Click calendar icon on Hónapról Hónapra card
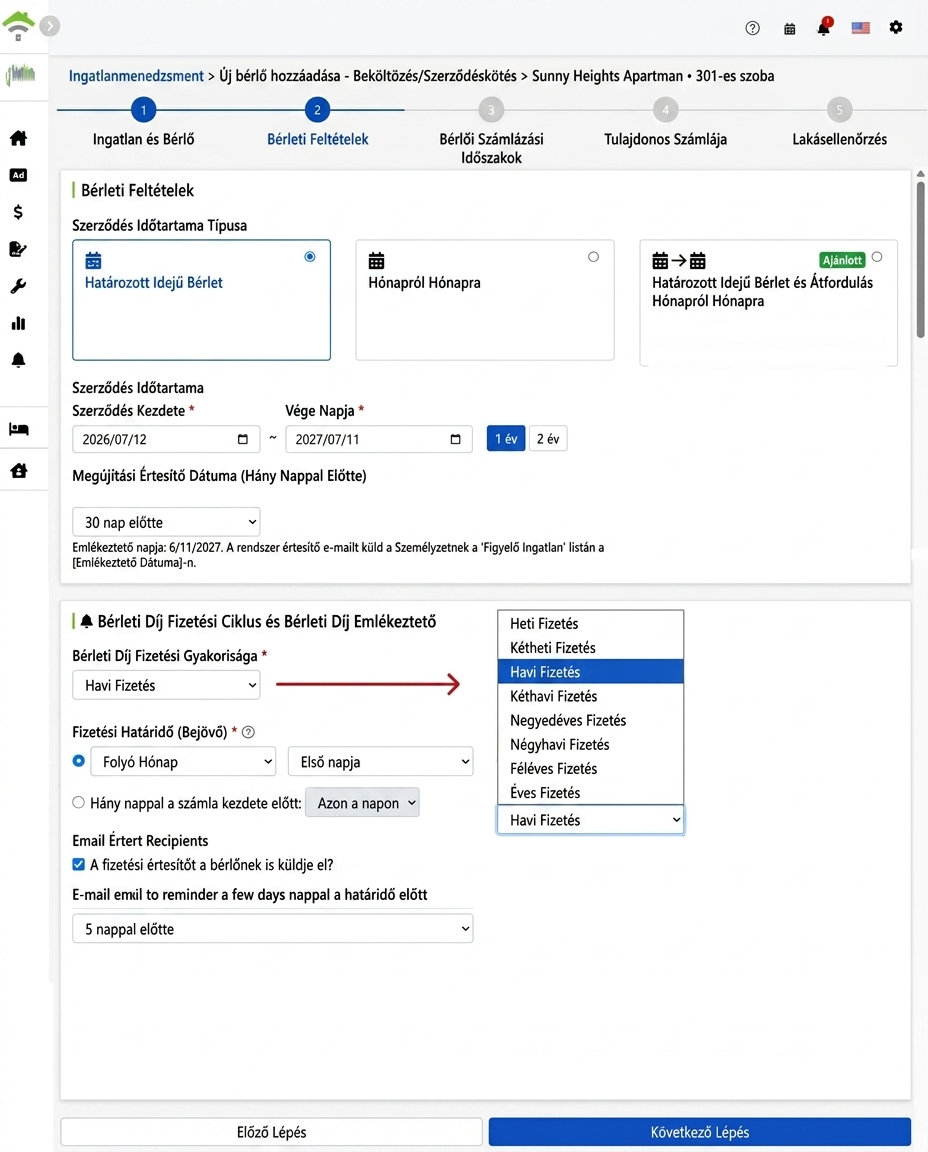The image size is (928, 1152). coord(376,260)
